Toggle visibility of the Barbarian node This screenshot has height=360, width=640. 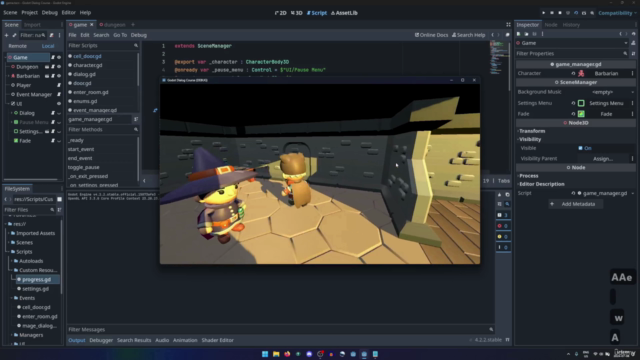point(59,76)
